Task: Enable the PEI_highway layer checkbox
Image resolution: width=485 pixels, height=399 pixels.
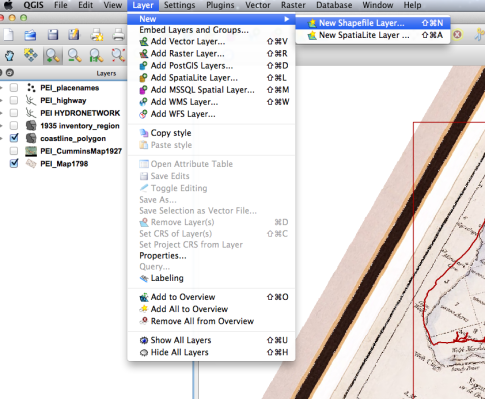Action: pyautogui.click(x=14, y=100)
